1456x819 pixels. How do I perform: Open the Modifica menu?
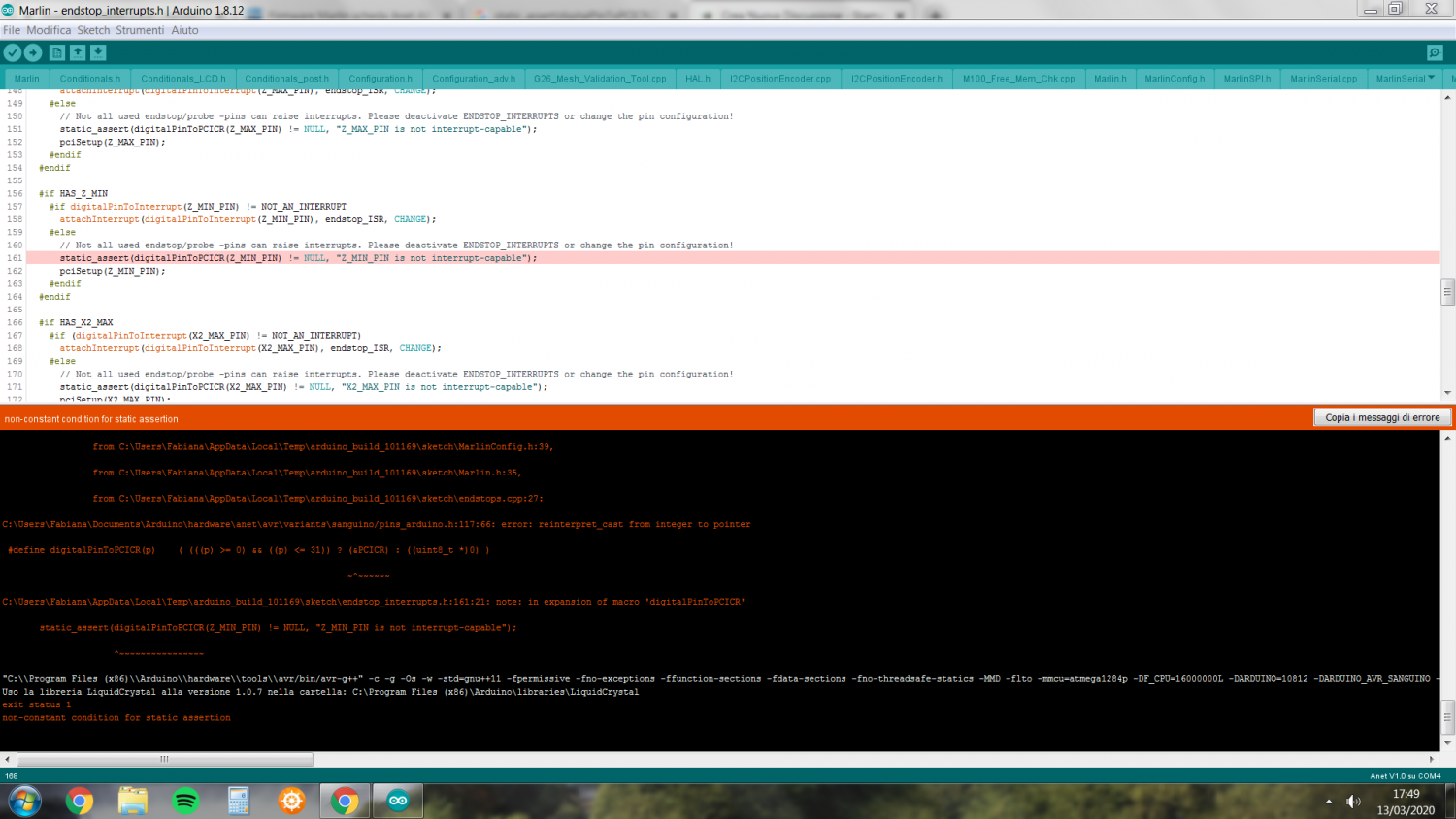[x=49, y=30]
